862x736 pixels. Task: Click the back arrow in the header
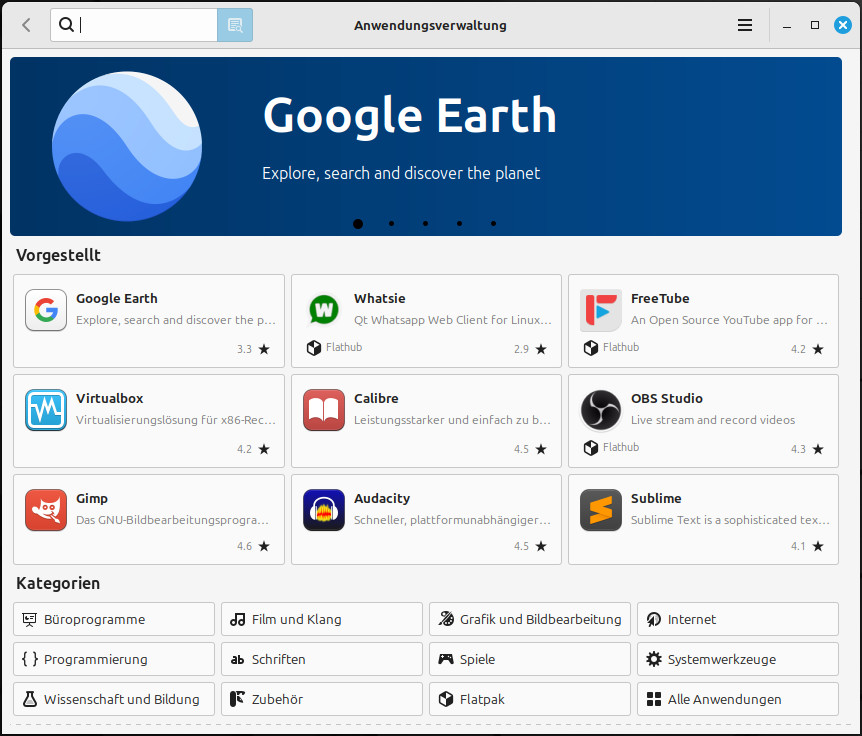[x=26, y=25]
